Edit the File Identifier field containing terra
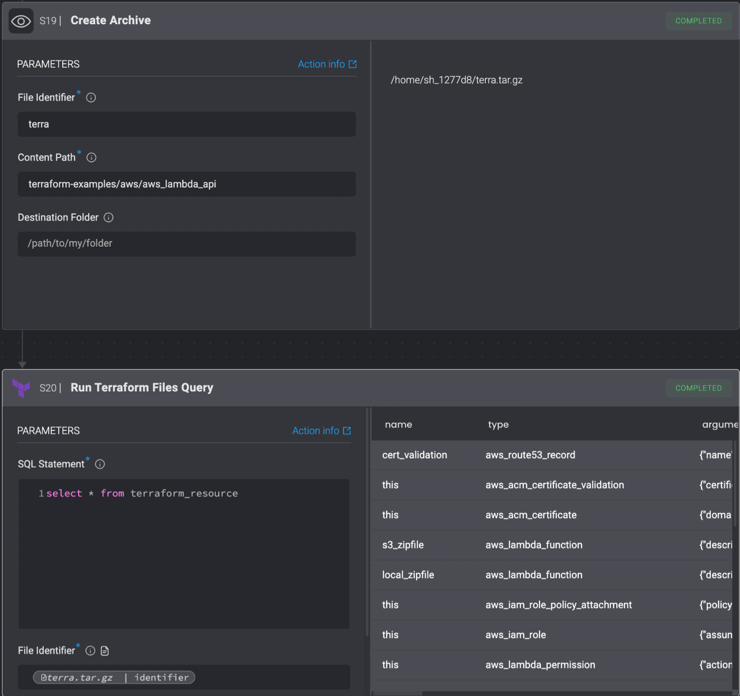Viewport: 740px width, 696px height. (x=187, y=124)
